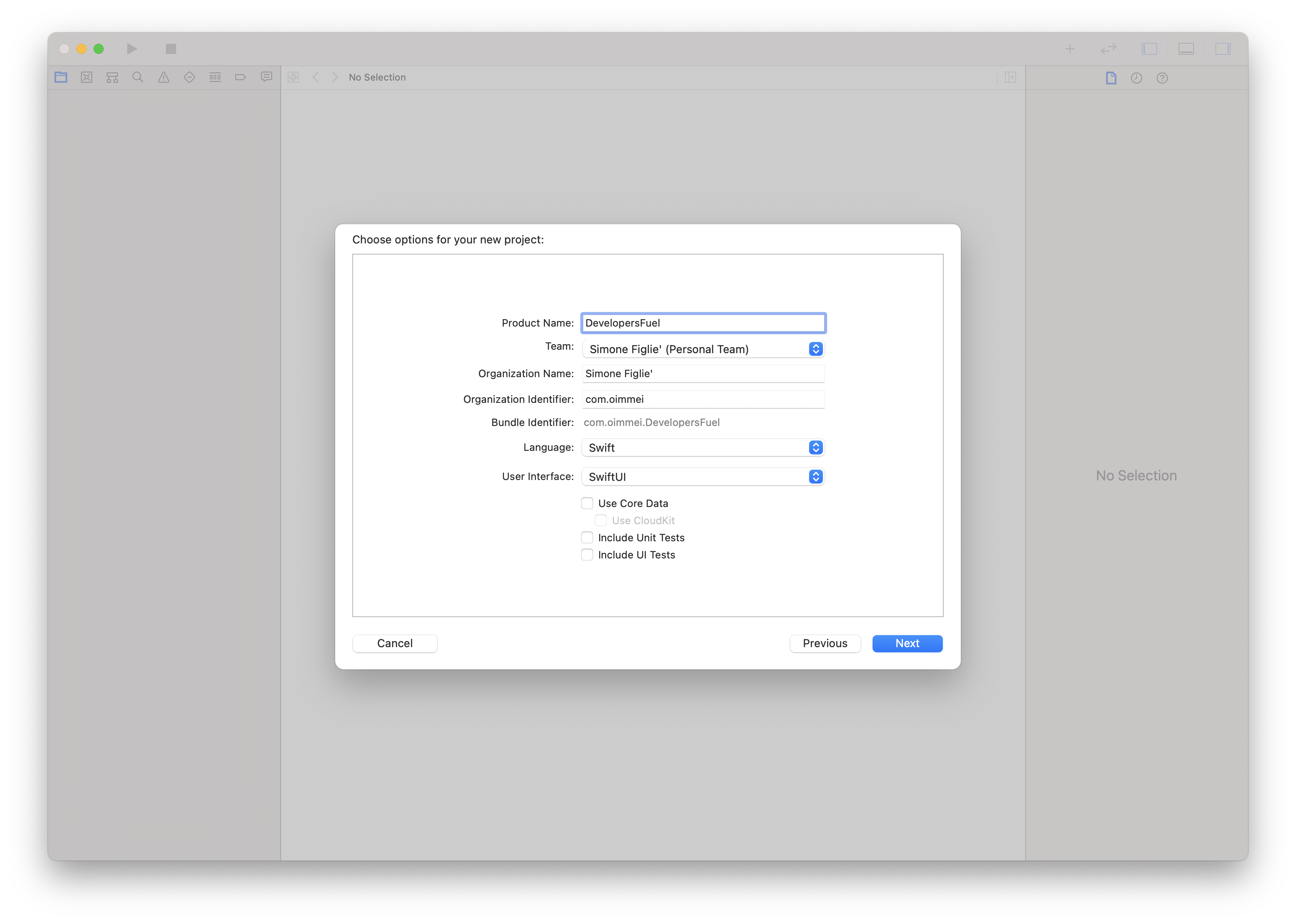Click the Stop button in toolbar
Viewport: 1296px width, 924px height.
[171, 49]
